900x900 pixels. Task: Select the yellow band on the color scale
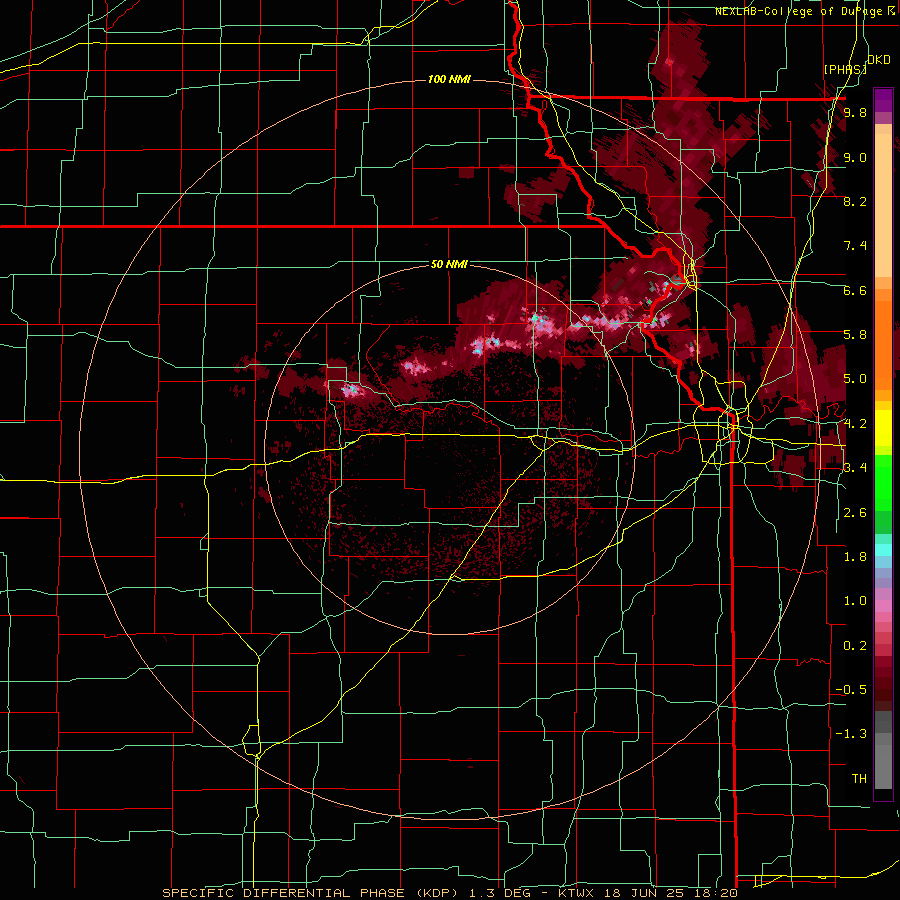point(883,428)
